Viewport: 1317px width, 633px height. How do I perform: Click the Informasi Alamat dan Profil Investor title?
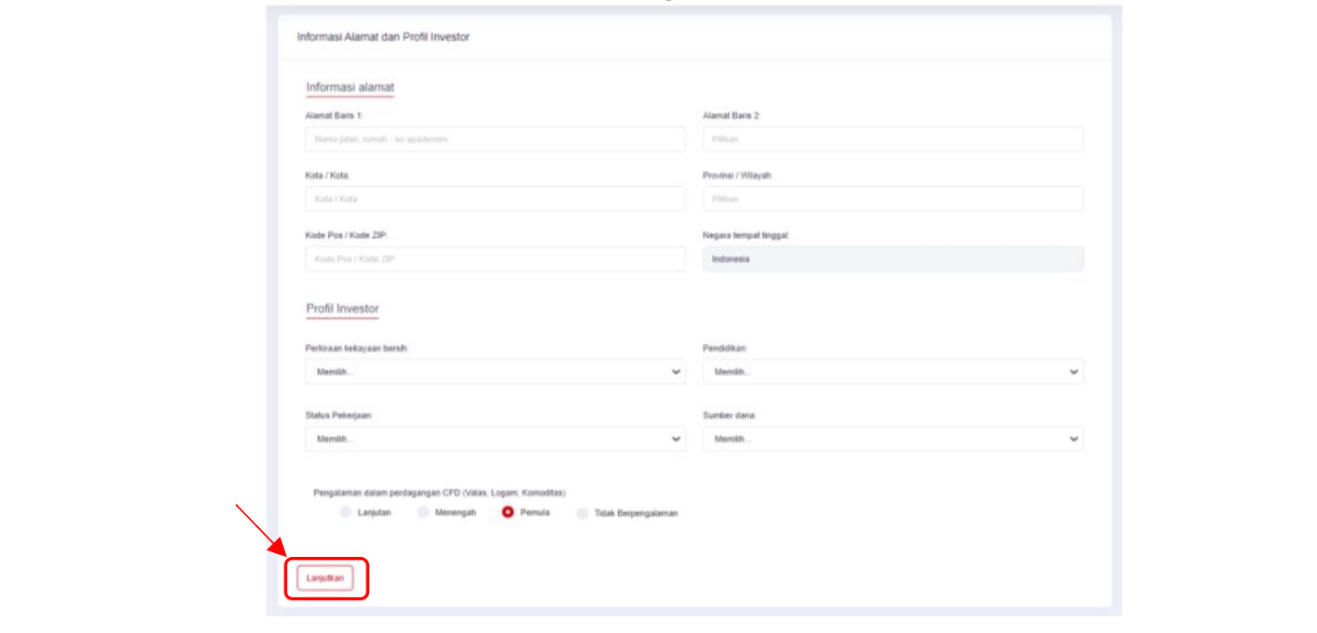coord(383,37)
